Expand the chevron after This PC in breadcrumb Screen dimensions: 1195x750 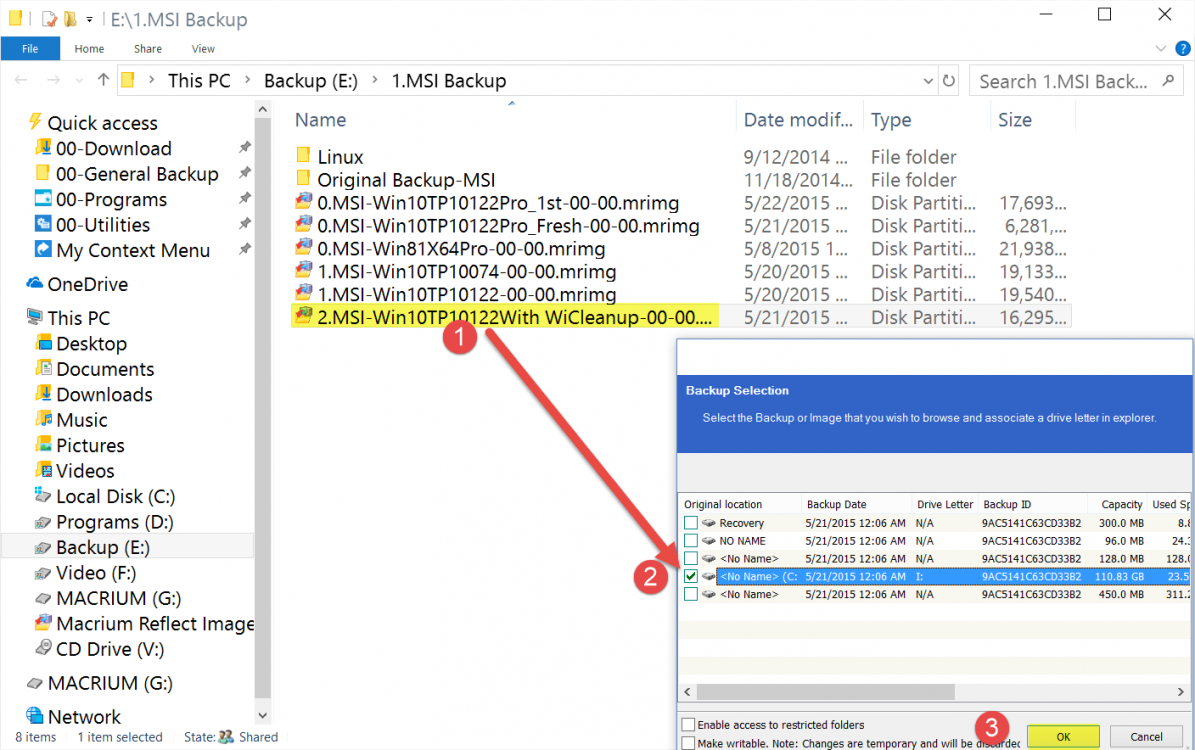click(x=248, y=80)
